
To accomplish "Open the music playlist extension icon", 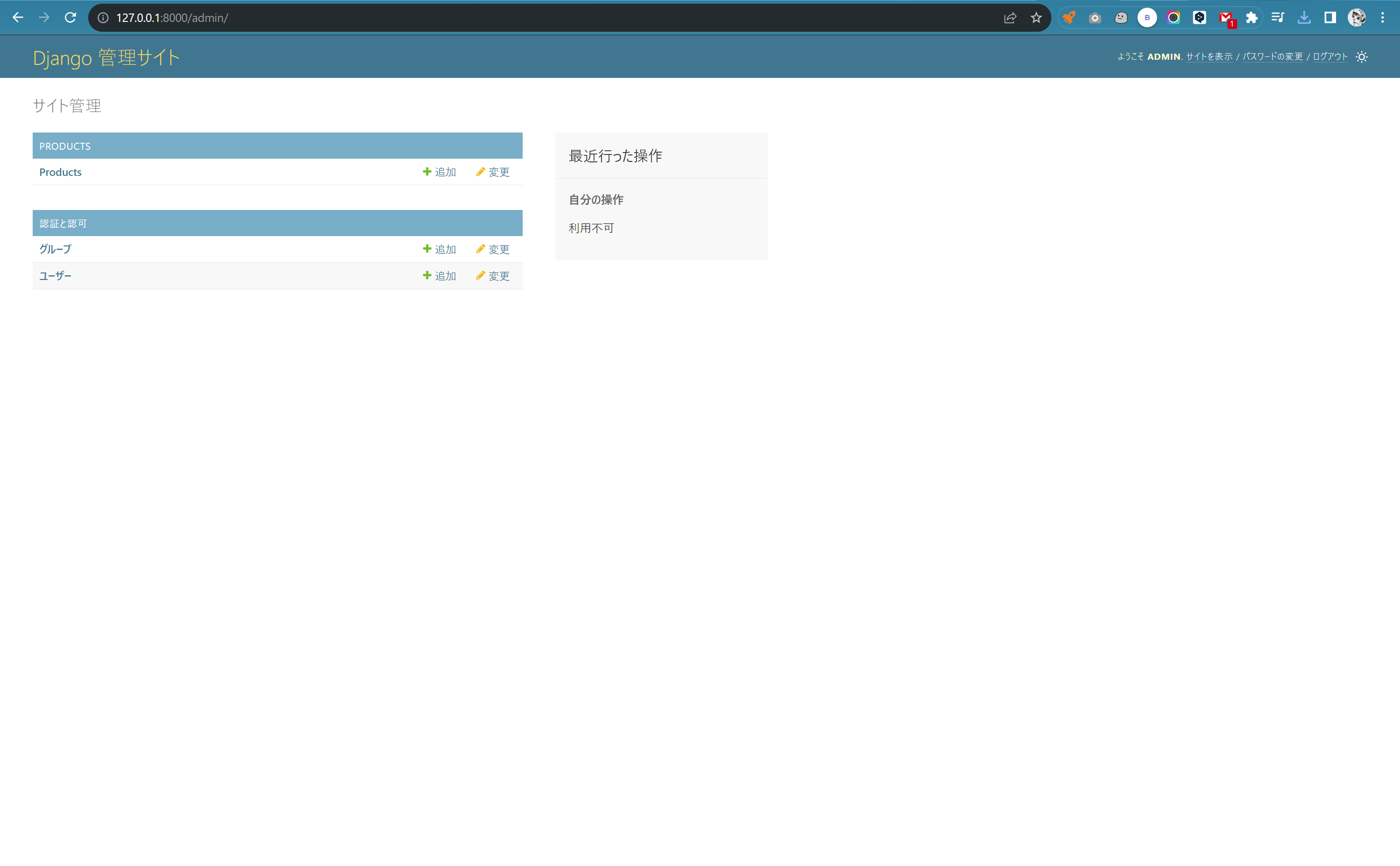I will click(1278, 17).
